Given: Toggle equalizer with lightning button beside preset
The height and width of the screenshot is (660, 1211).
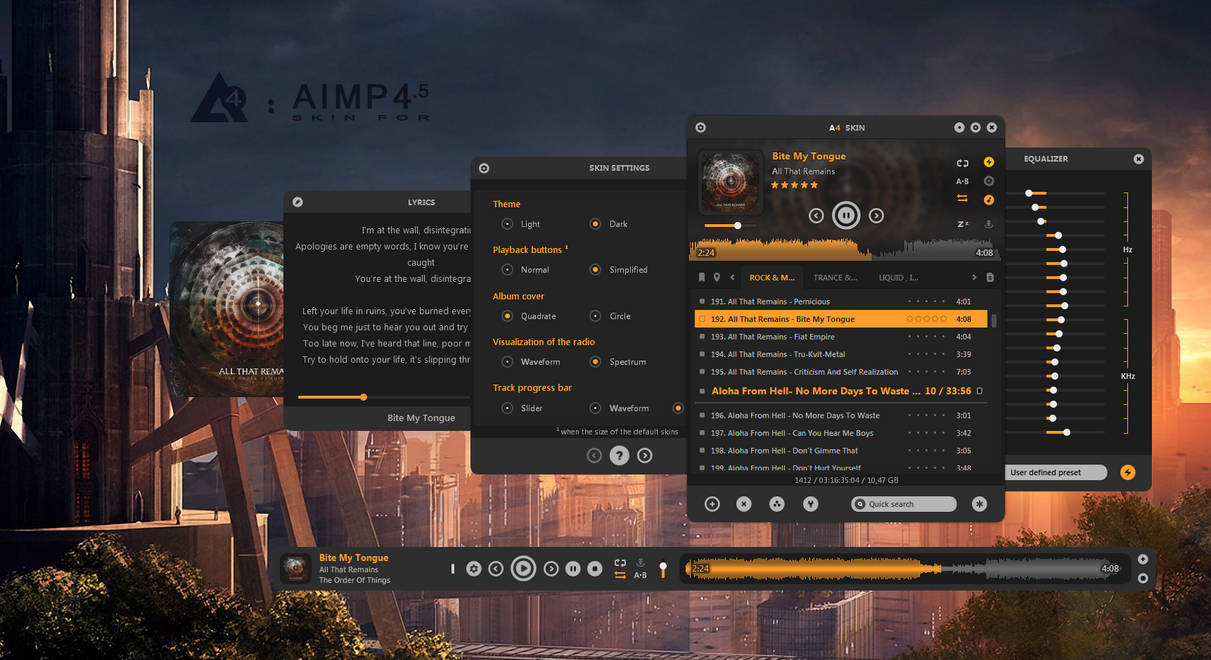Looking at the screenshot, I should [x=1128, y=472].
